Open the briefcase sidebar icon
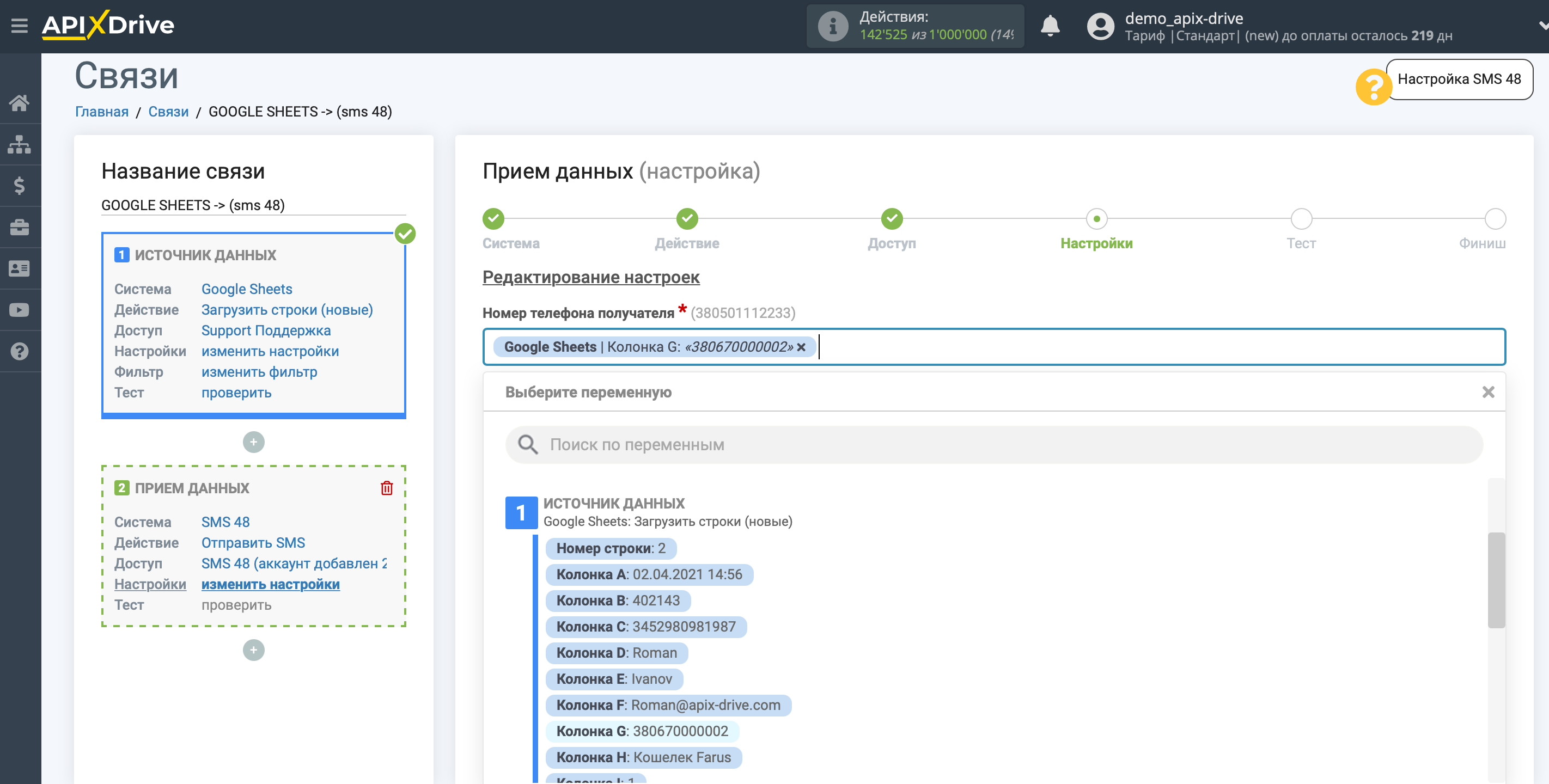This screenshot has height=784, width=1549. 19,227
